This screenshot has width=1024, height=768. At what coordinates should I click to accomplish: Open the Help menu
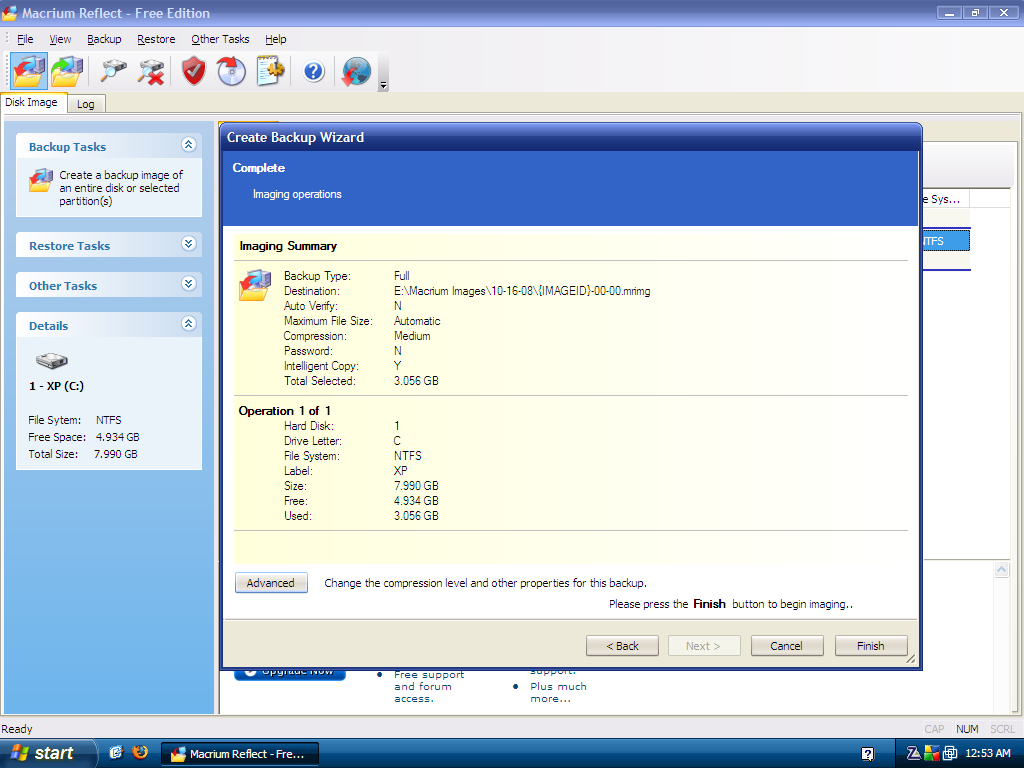276,39
